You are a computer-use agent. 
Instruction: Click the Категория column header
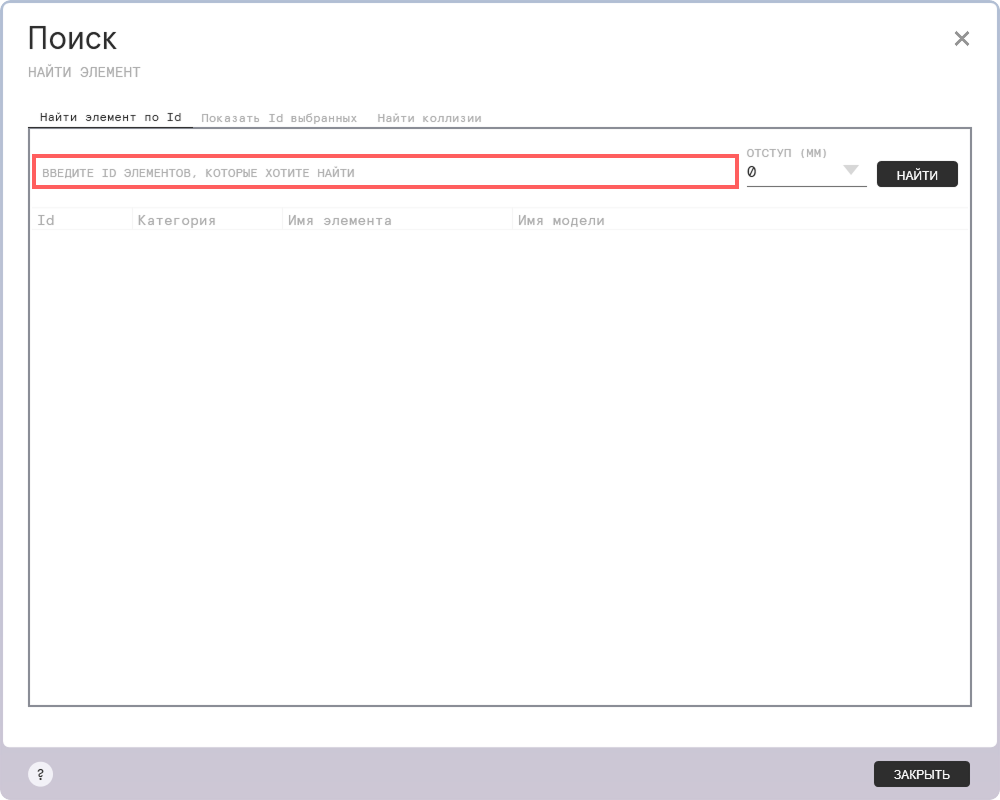tap(177, 220)
